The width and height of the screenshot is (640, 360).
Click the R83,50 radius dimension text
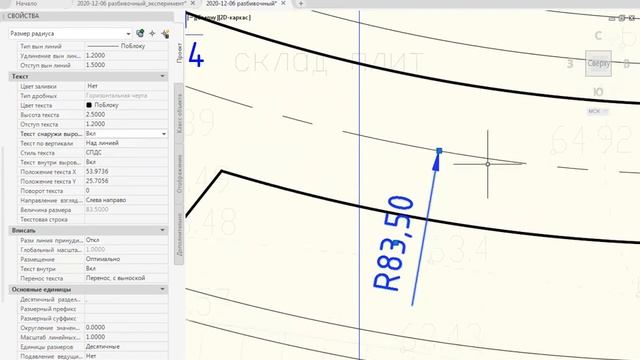pos(393,244)
